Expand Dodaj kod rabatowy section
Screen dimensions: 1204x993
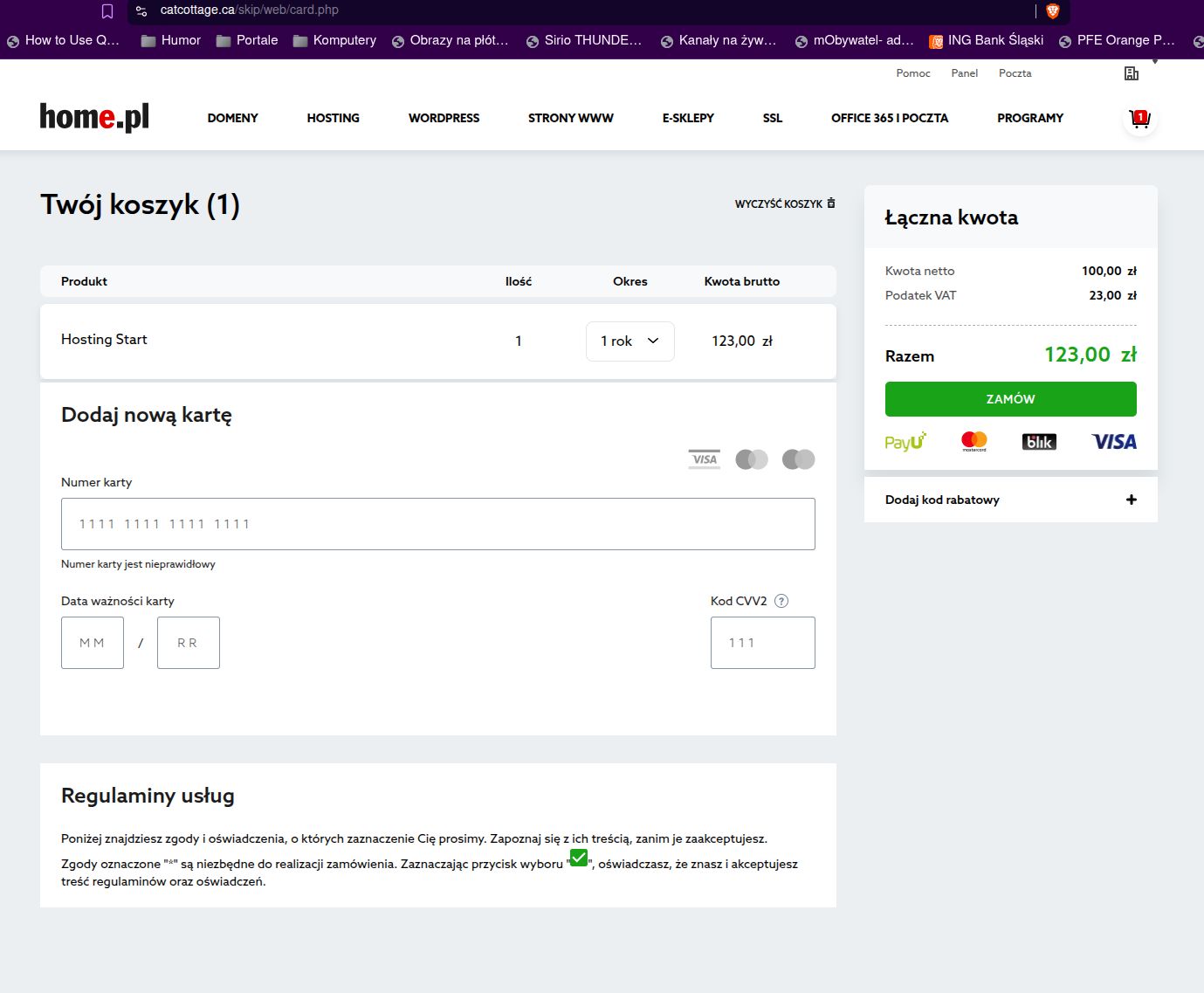coord(1011,500)
